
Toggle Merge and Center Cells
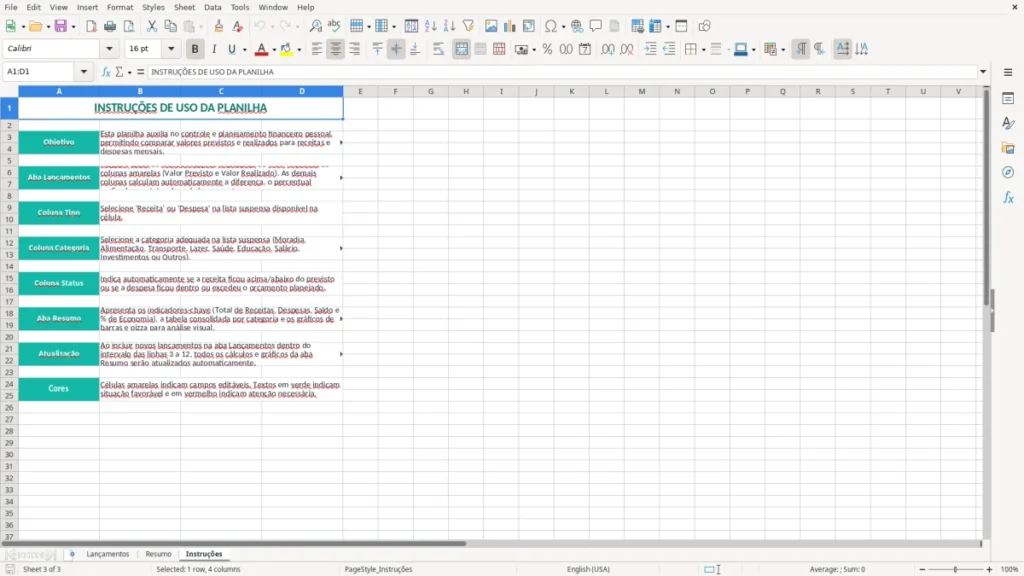461,49
